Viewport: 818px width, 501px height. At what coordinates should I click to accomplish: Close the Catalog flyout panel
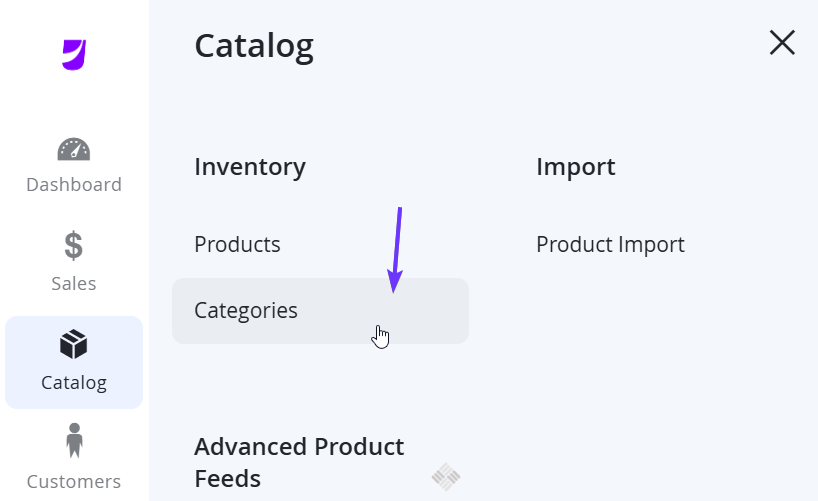pos(782,42)
